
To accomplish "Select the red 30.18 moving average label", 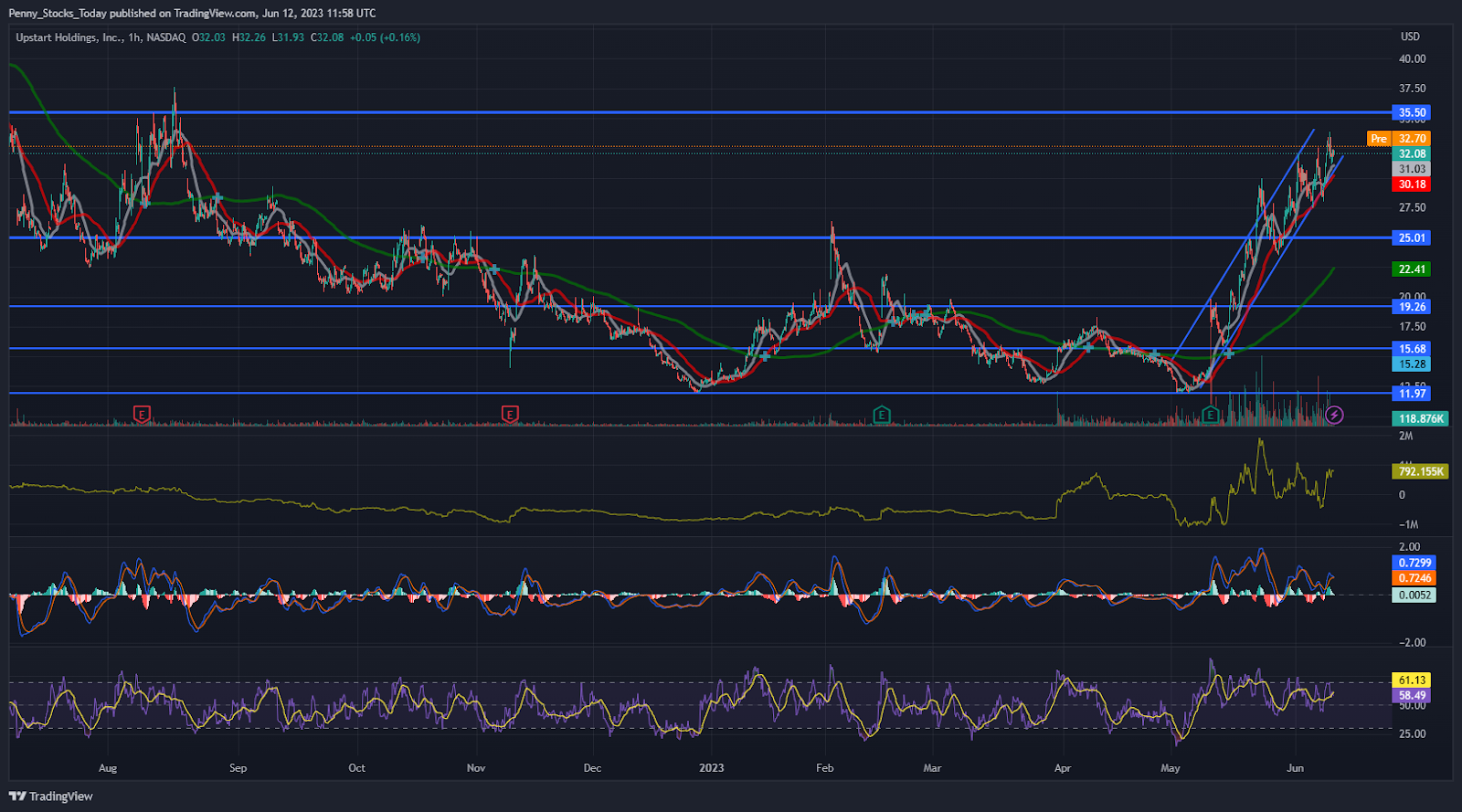I will point(1412,185).
